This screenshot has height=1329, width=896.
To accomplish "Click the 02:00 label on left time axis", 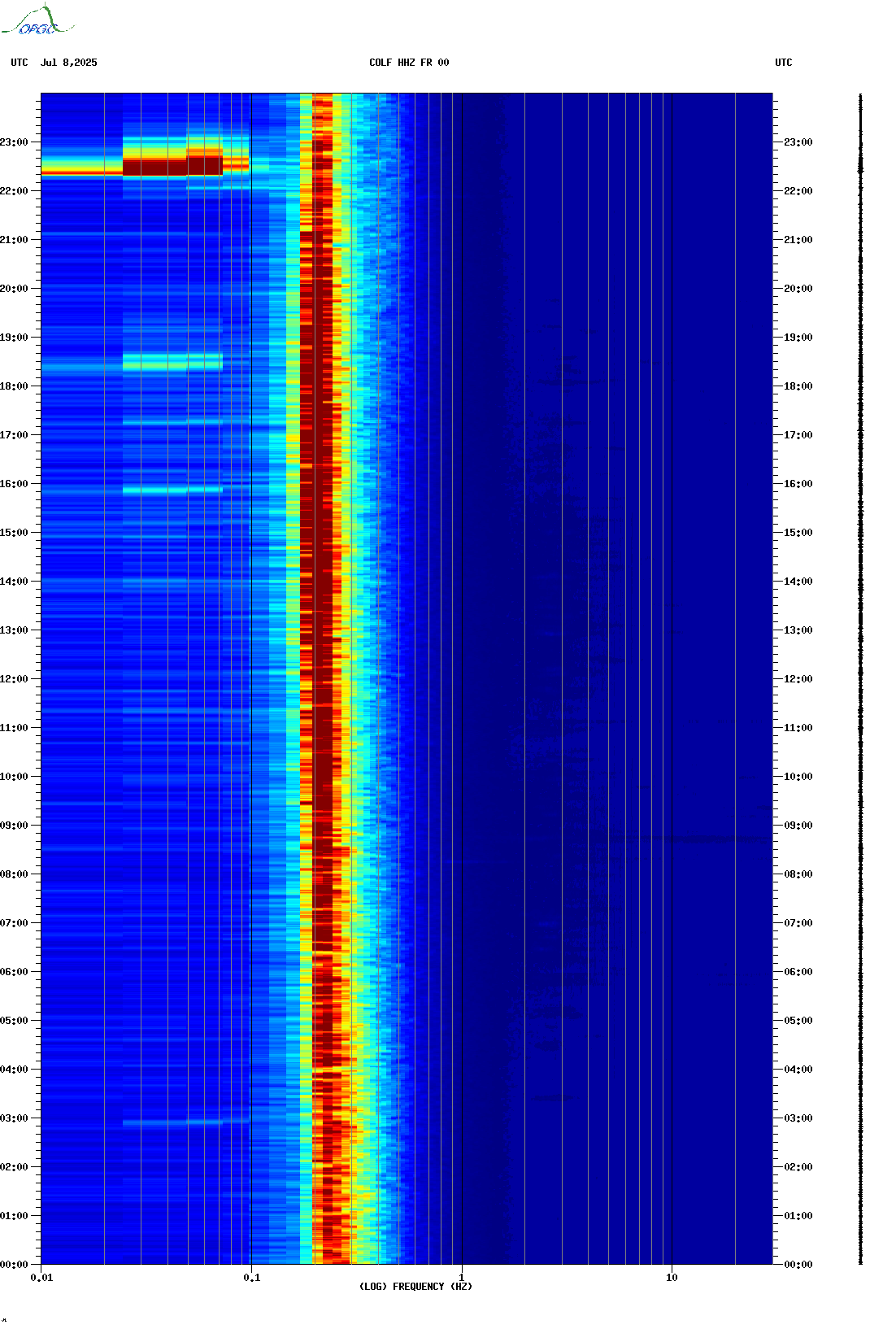I will tap(14, 1167).
